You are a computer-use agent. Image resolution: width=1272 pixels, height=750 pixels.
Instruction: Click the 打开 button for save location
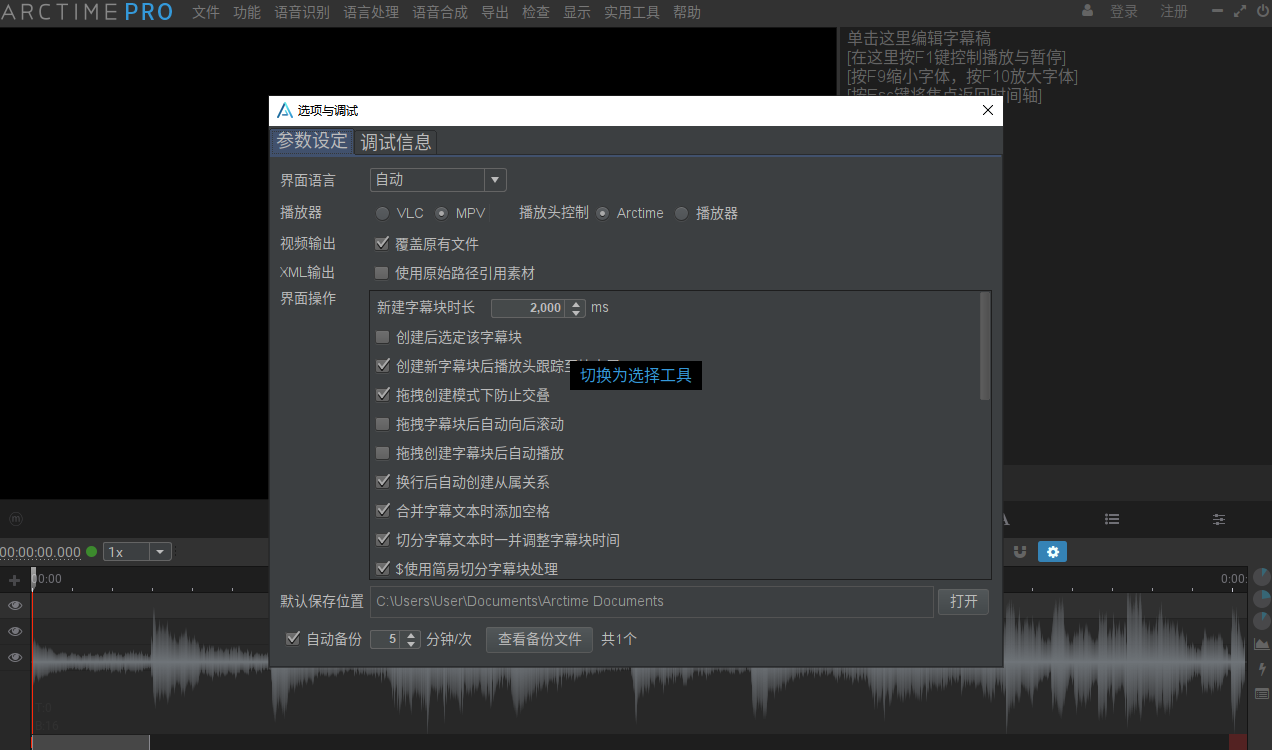[962, 601]
